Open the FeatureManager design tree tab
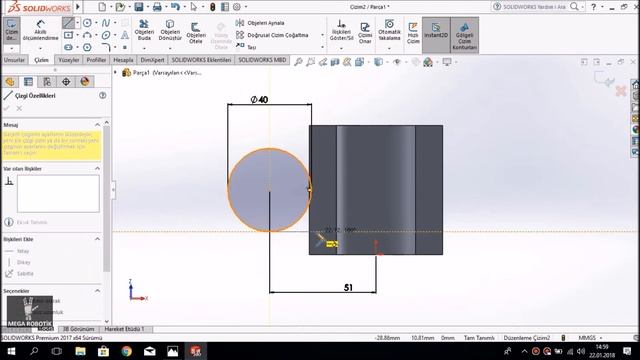 10,82
